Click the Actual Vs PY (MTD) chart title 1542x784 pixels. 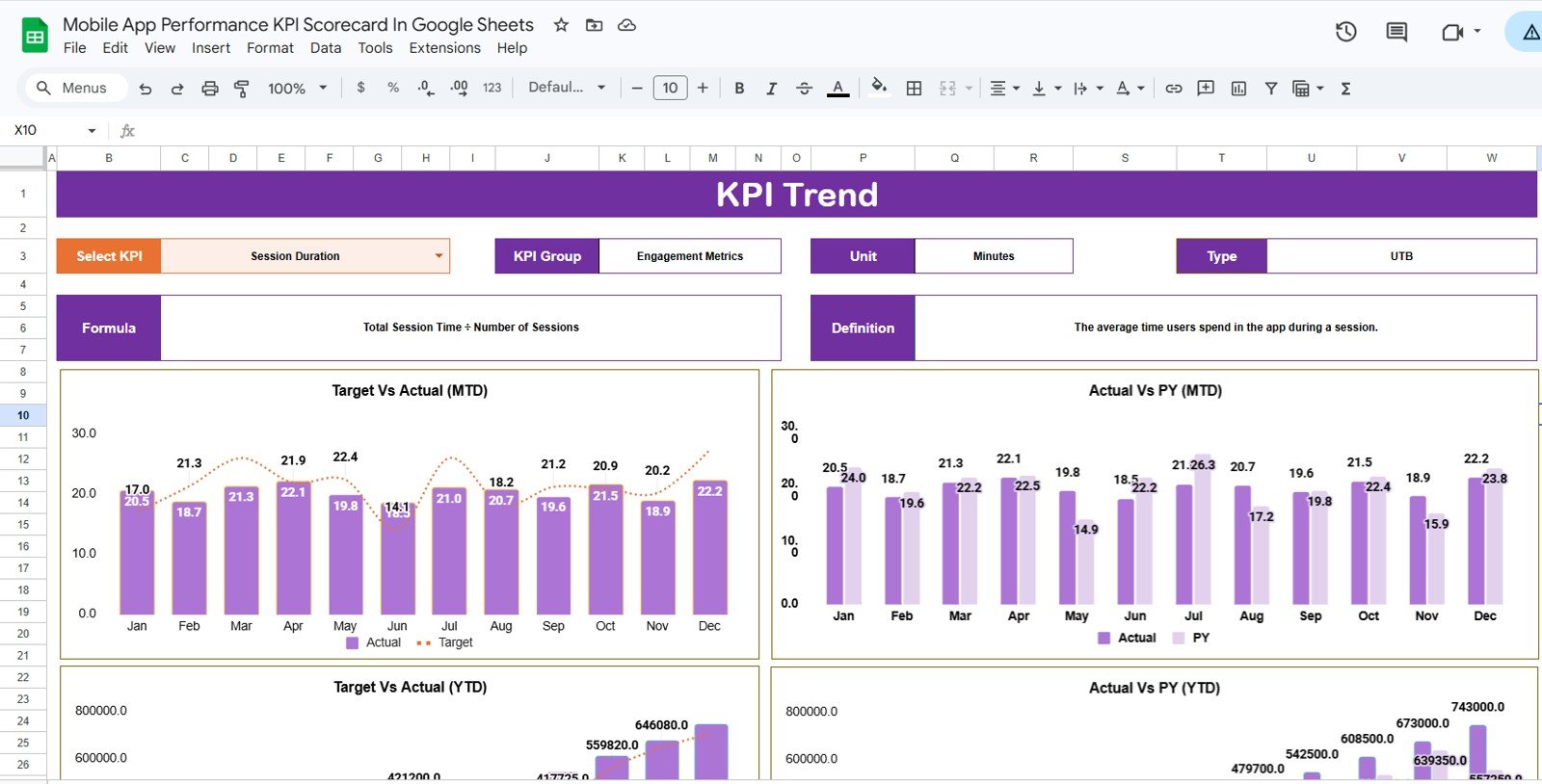[x=1155, y=391]
